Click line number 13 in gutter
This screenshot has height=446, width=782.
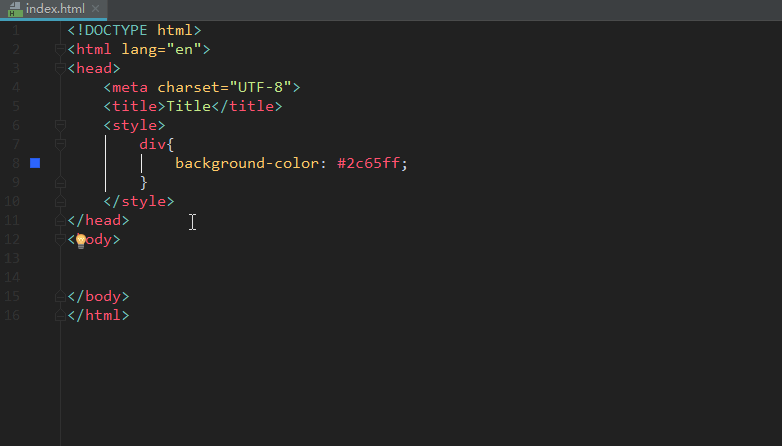(12, 258)
